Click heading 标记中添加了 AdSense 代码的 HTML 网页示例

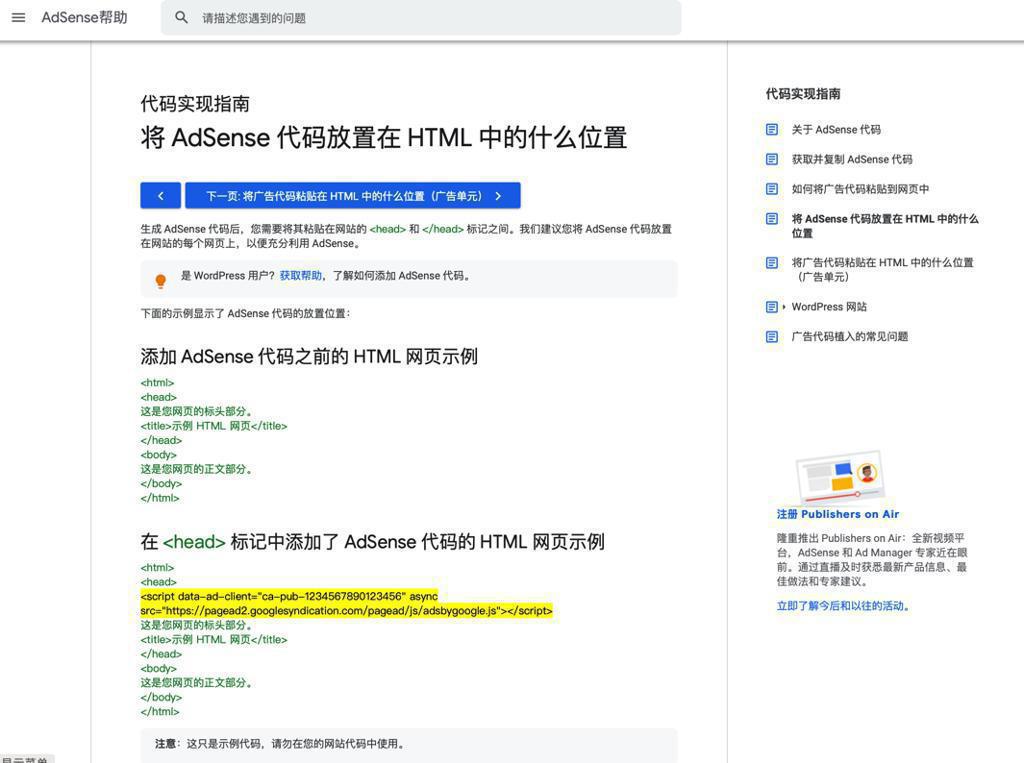(372, 542)
